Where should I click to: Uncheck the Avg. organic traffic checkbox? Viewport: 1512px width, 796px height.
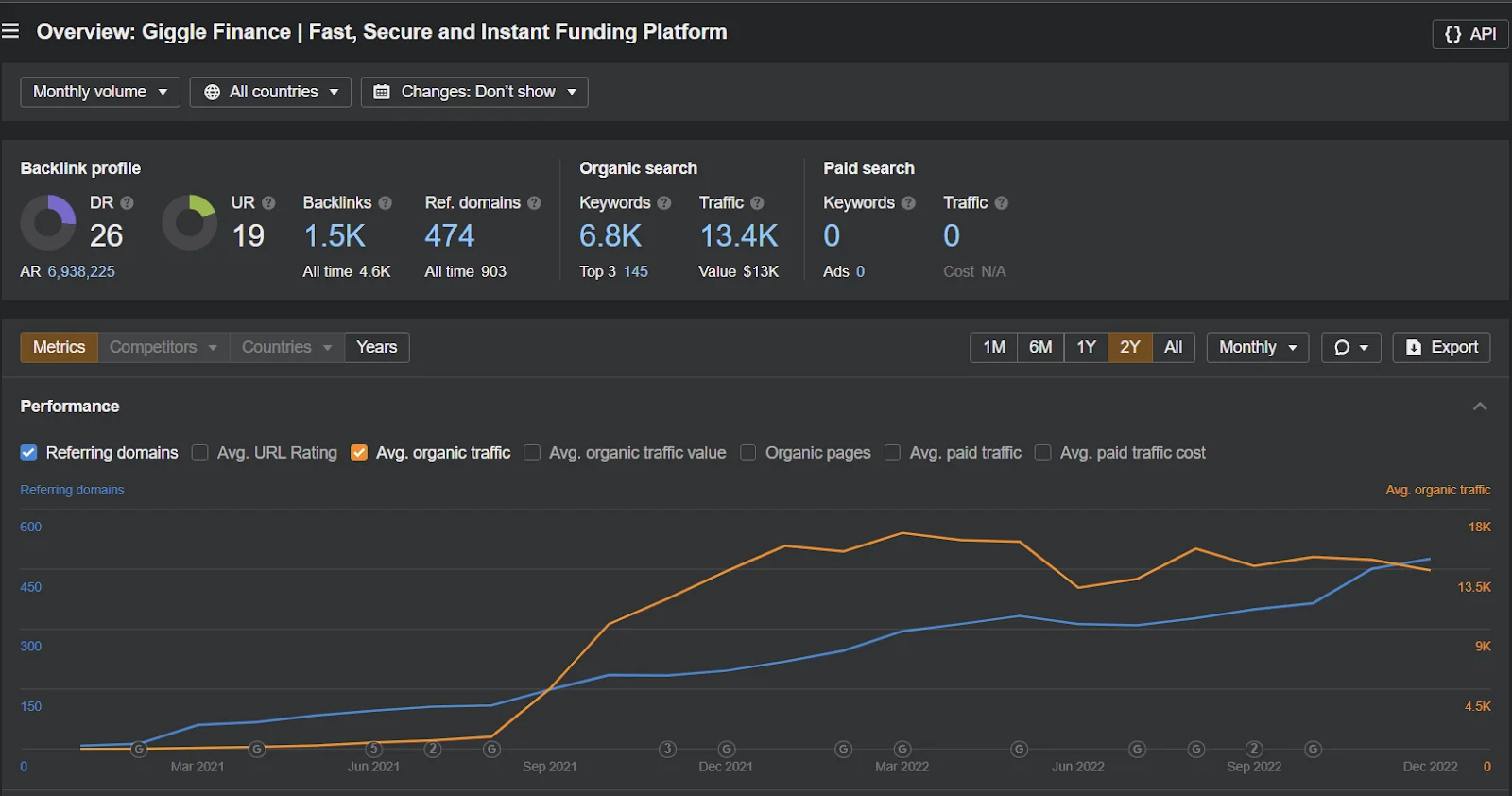(x=359, y=453)
